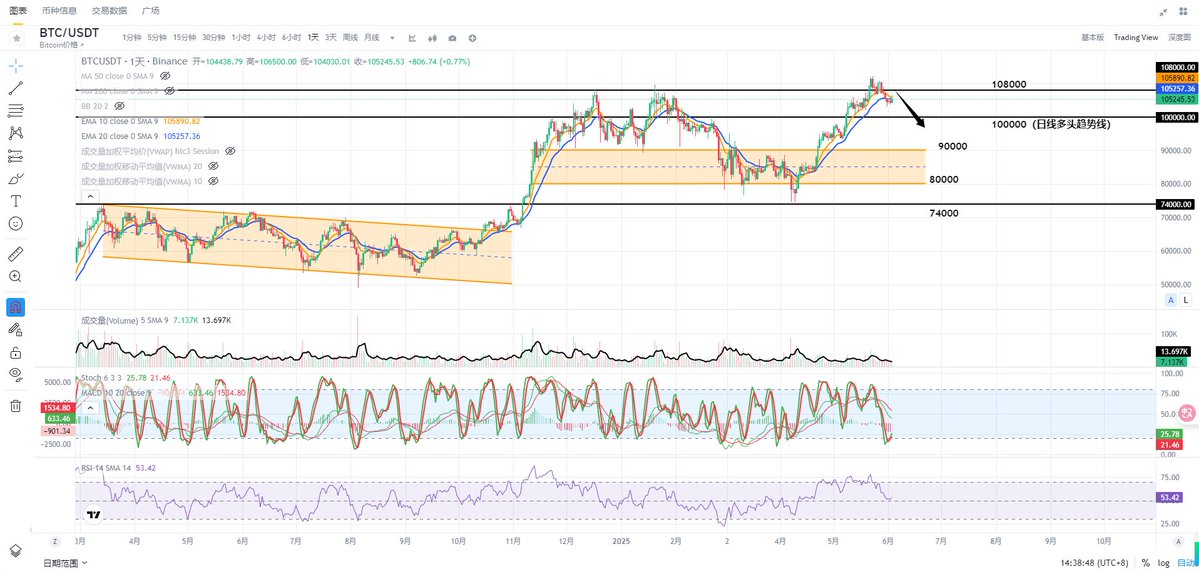The height and width of the screenshot is (574, 1199).
Task: Show the hidden VWMA 20 indicator
Action: [213, 166]
